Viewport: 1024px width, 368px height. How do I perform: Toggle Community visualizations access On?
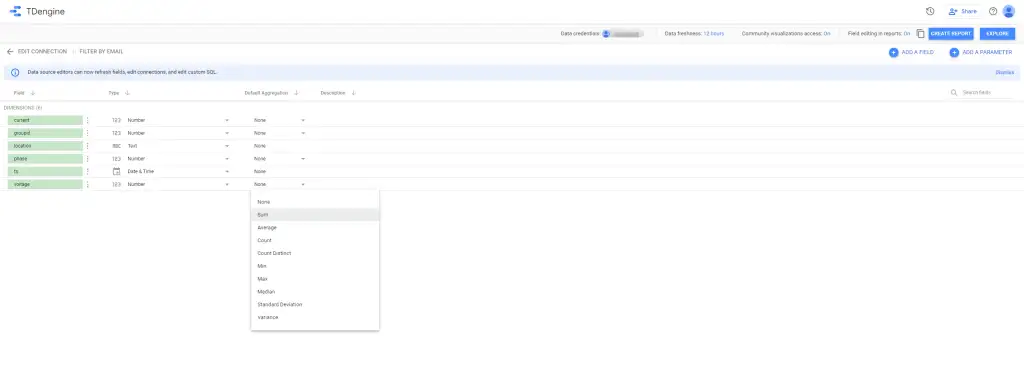pos(827,33)
